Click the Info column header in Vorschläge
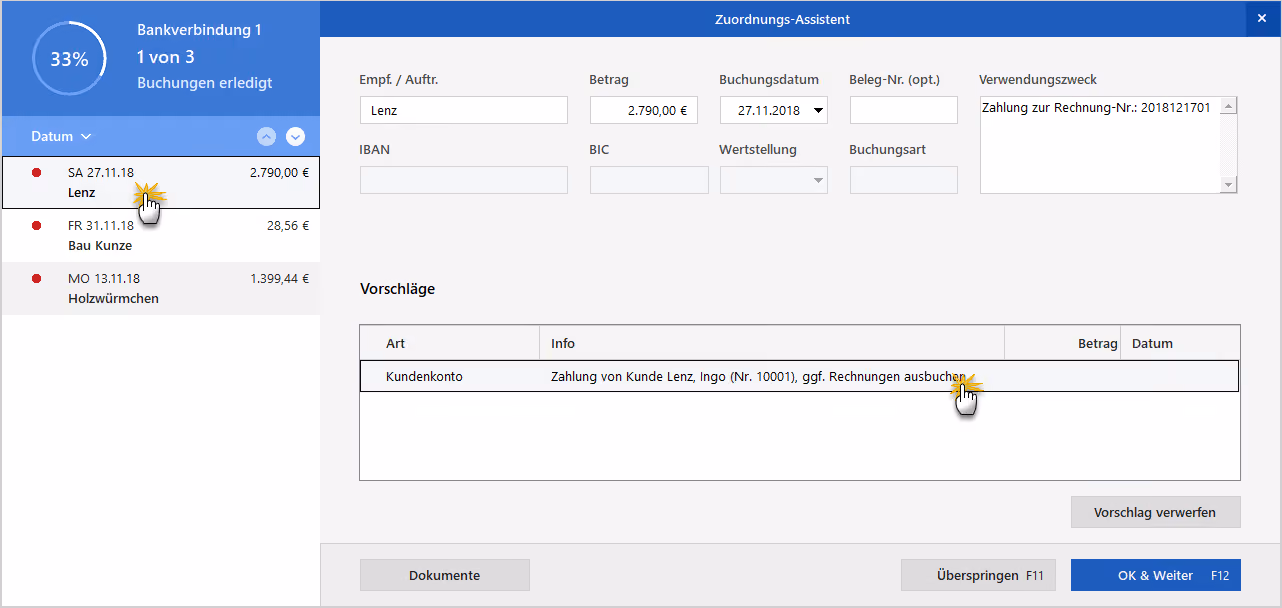Viewport: 1282px width, 608px height. 771,343
